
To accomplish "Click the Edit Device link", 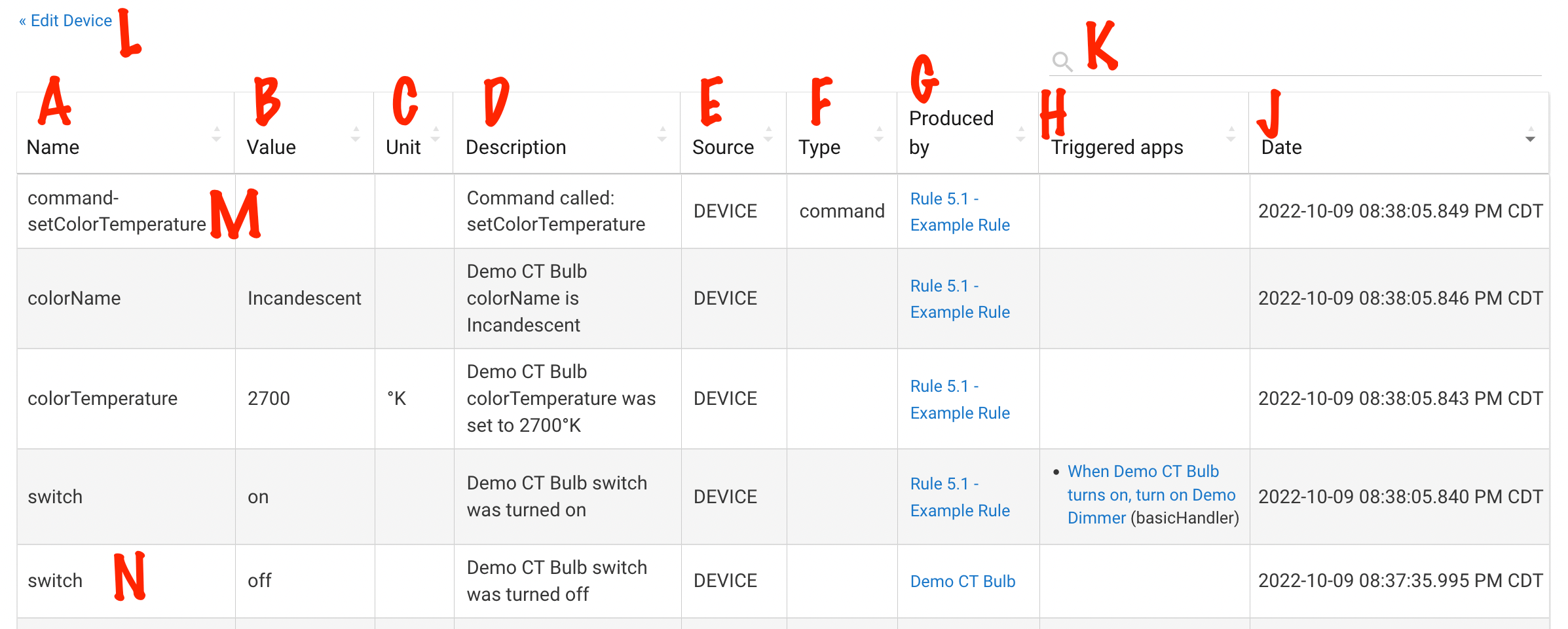I will [65, 20].
